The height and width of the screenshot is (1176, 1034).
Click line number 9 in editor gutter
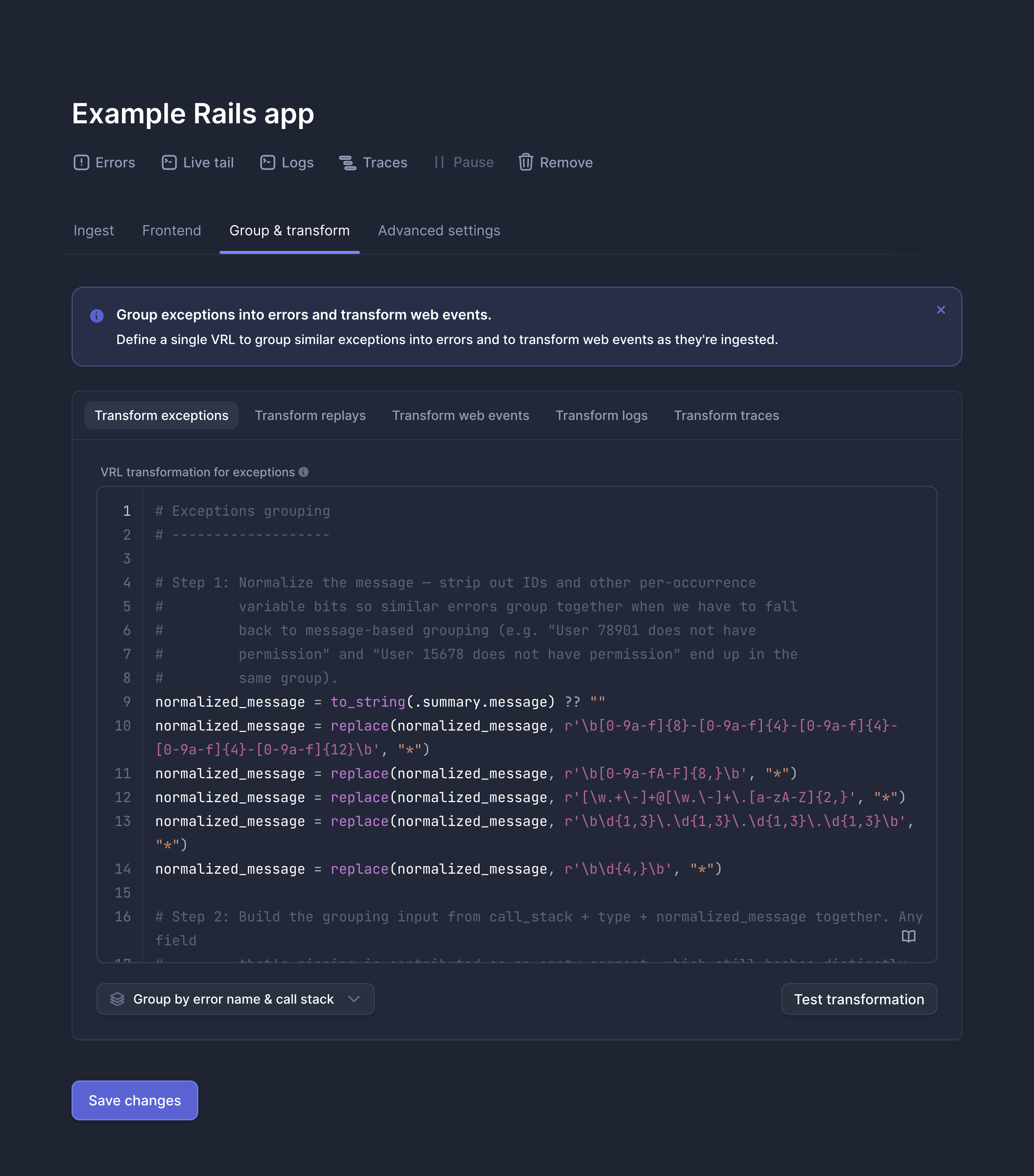[x=127, y=702]
